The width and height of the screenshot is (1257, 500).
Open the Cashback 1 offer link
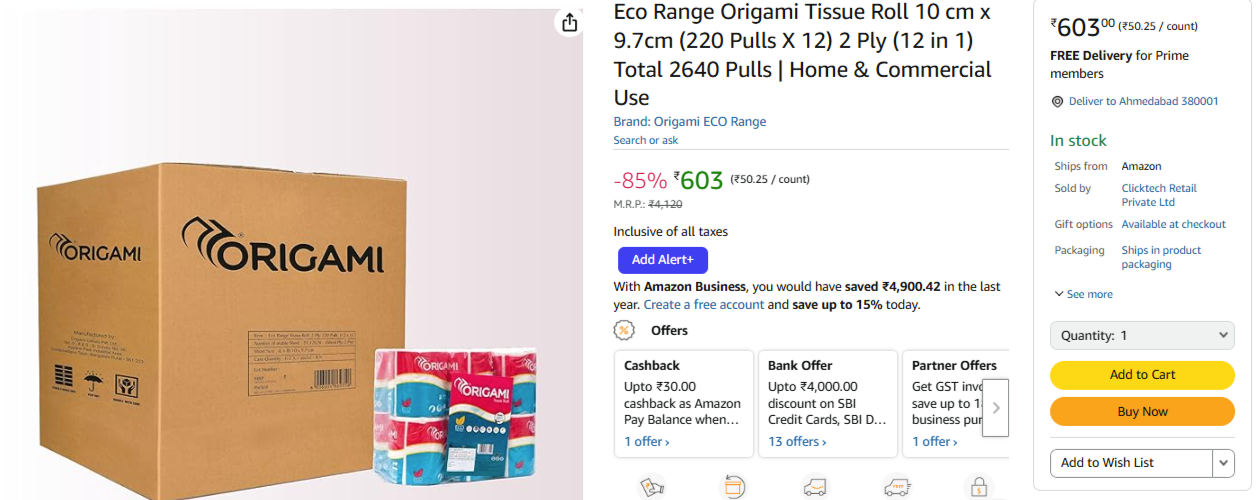647,441
